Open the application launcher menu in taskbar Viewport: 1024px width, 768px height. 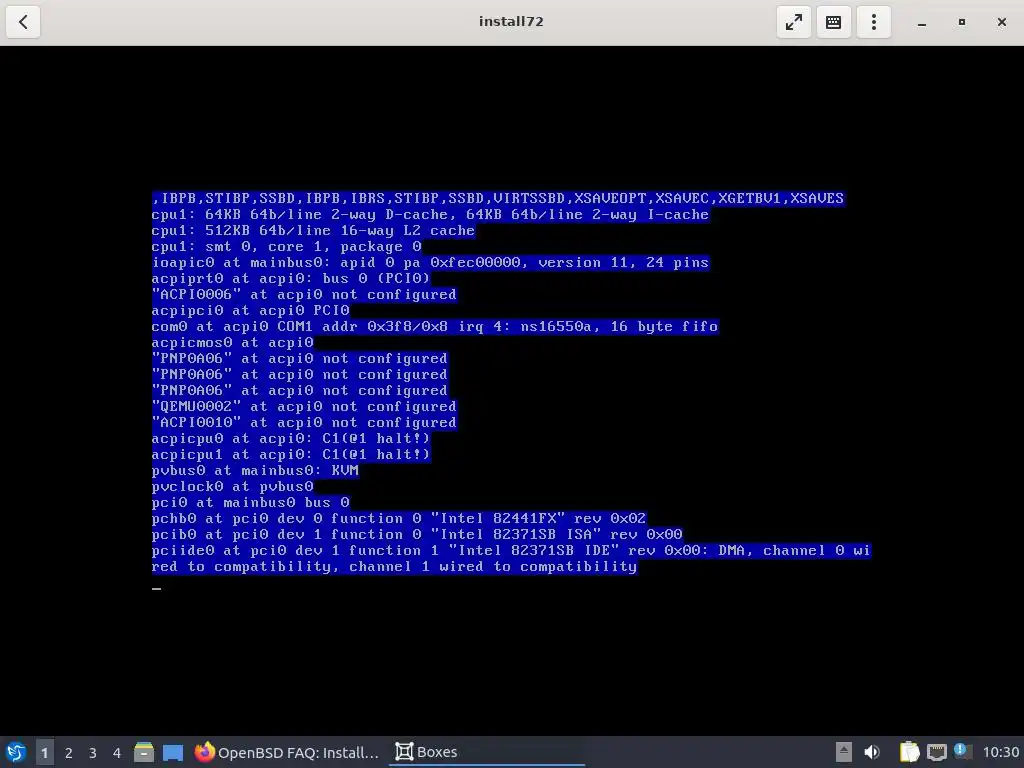(x=15, y=752)
